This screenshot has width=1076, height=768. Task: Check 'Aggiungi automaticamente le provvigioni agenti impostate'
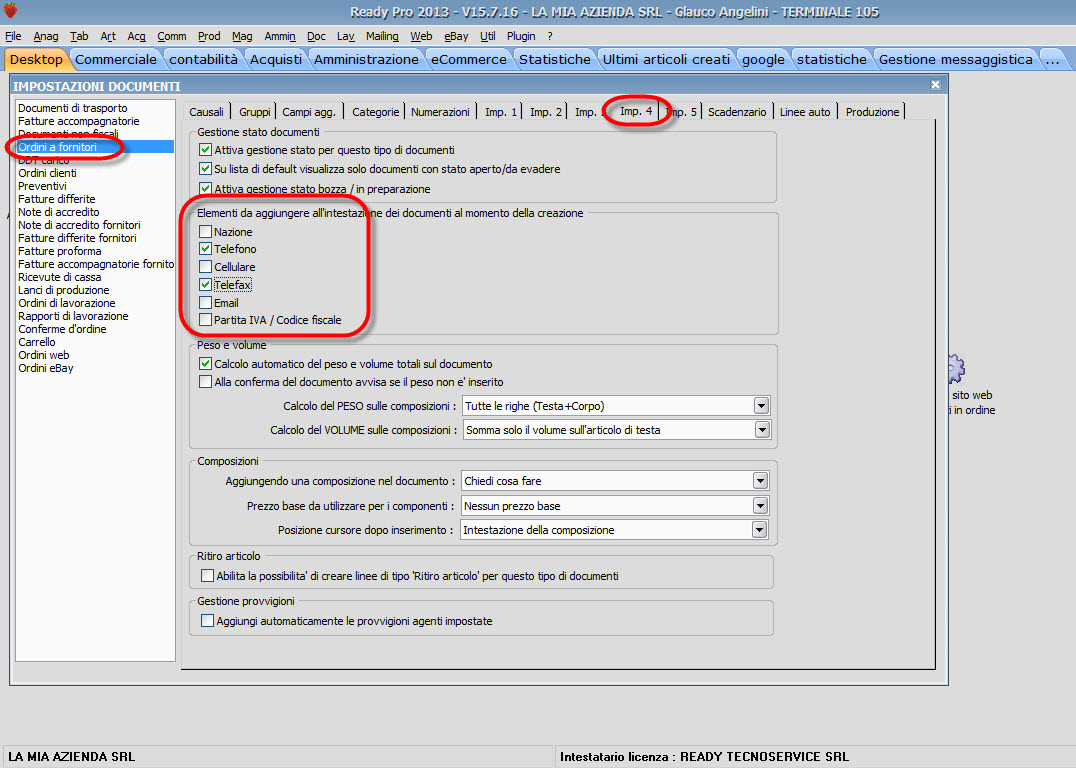(x=207, y=620)
